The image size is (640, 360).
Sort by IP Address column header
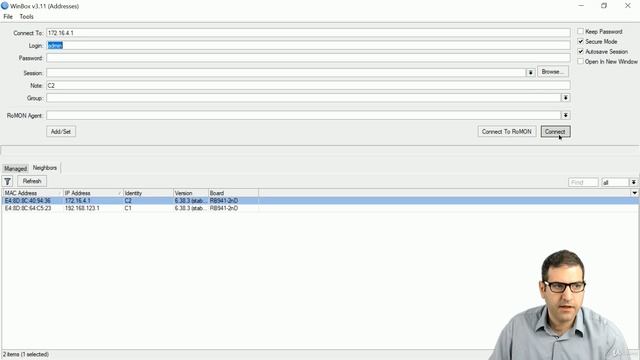(93, 193)
